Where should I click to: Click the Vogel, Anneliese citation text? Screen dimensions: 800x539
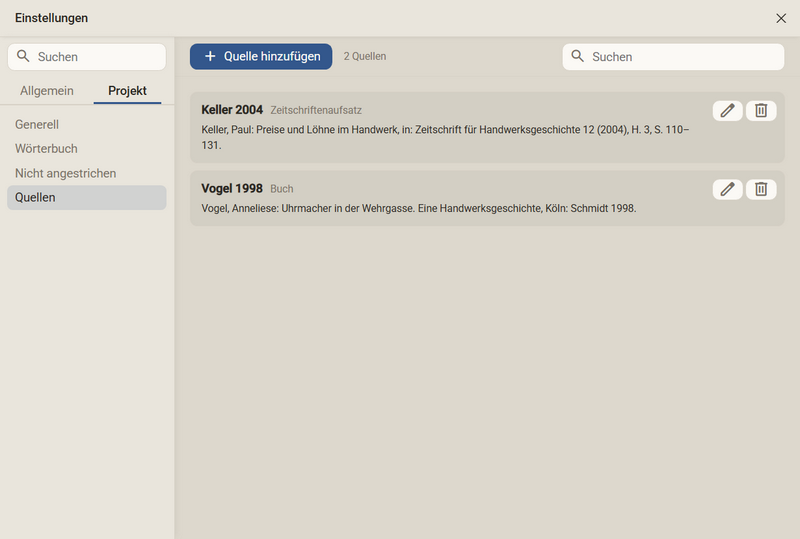(418, 208)
